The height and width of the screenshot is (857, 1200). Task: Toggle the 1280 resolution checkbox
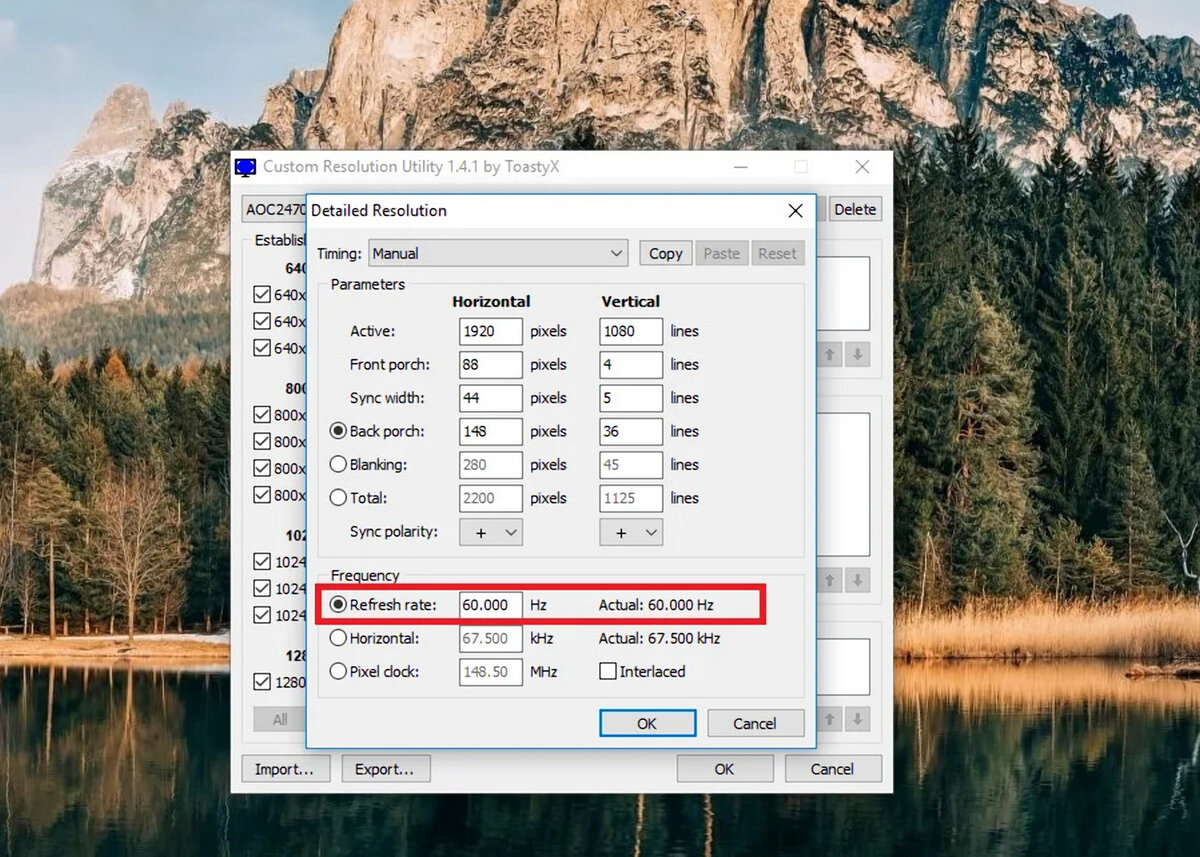coord(262,682)
